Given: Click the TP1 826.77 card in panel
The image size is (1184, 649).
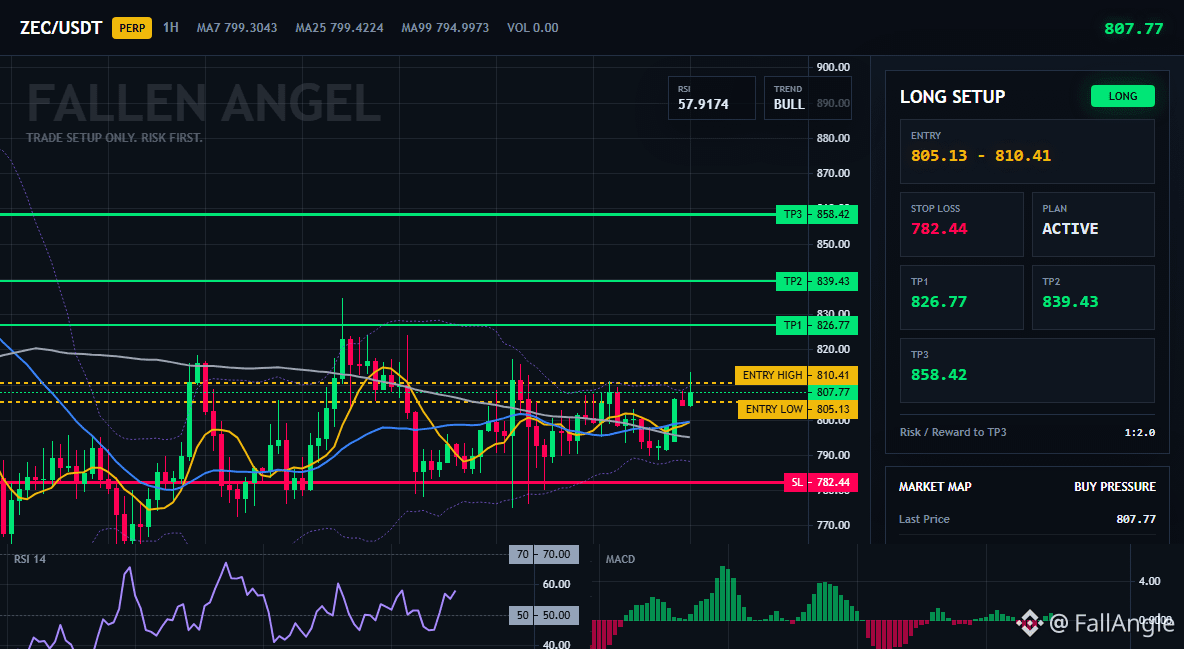Looking at the screenshot, I should [x=961, y=297].
